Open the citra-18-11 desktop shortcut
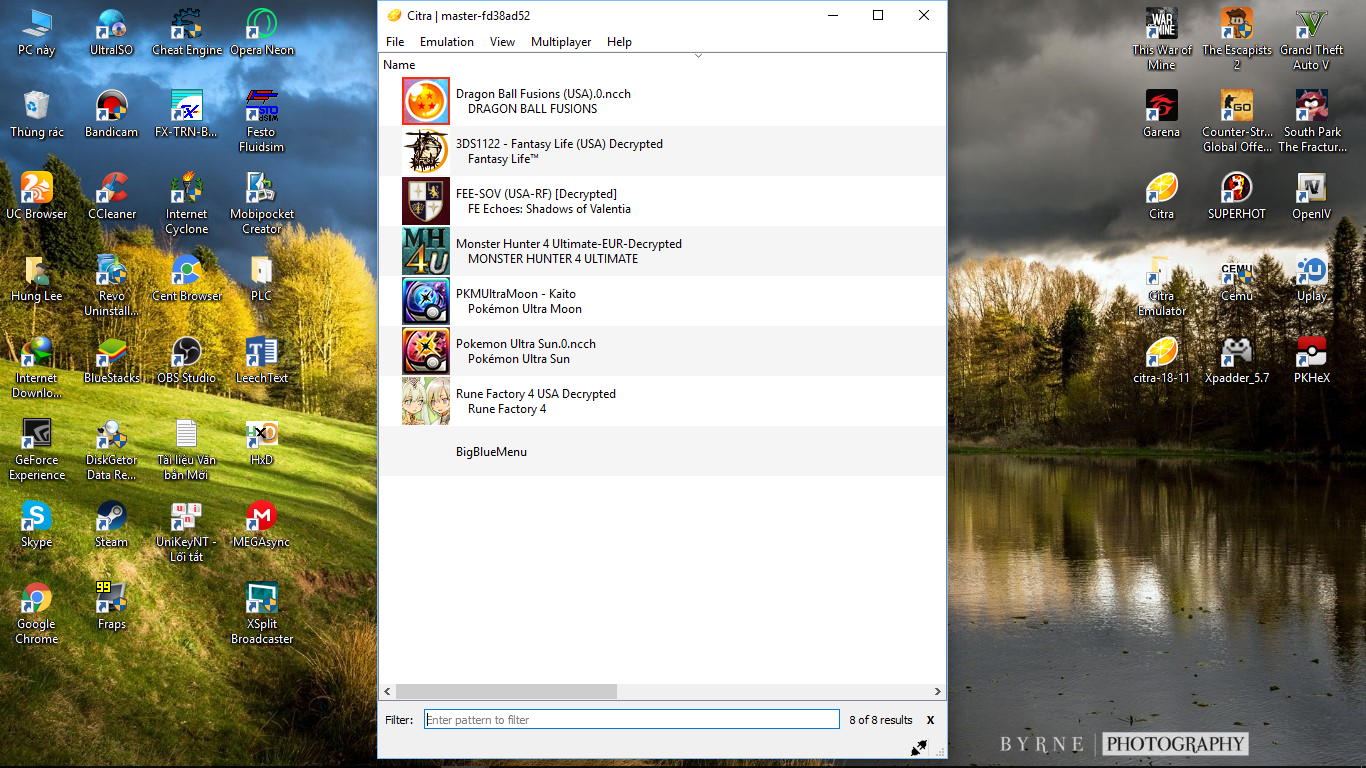The image size is (1366, 768). (x=1162, y=360)
